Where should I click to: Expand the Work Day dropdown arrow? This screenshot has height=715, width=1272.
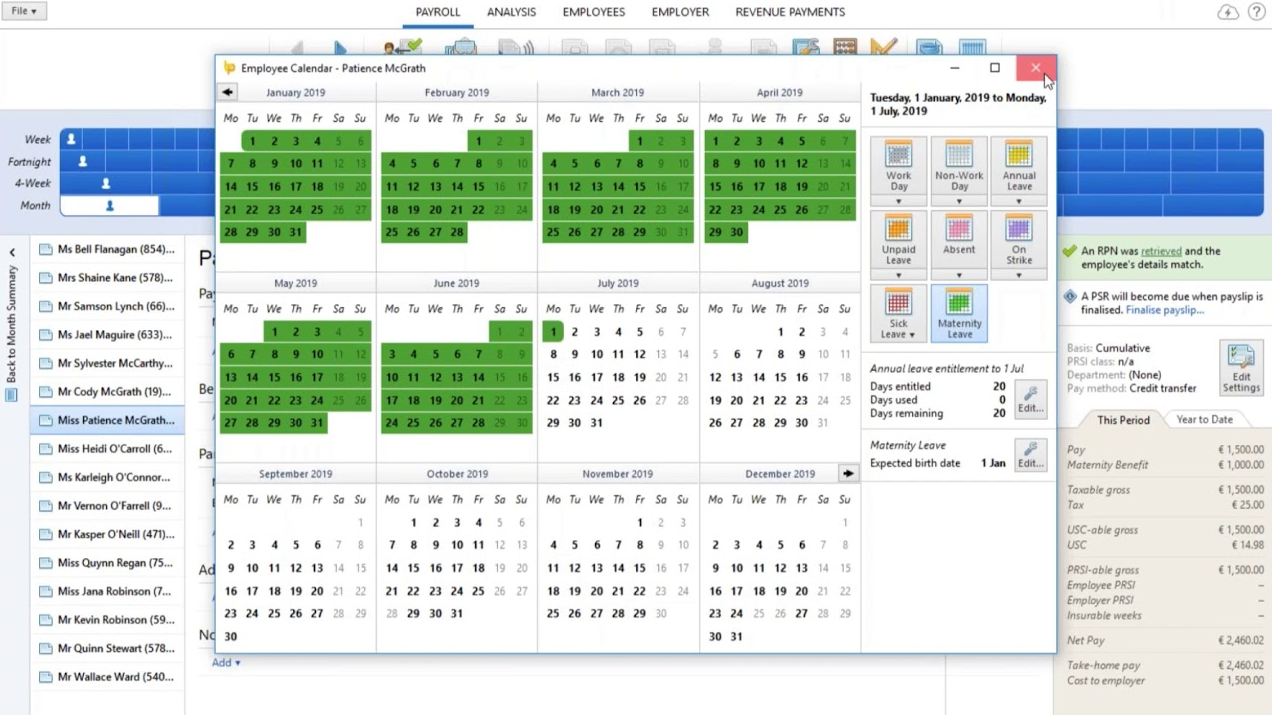pos(898,202)
